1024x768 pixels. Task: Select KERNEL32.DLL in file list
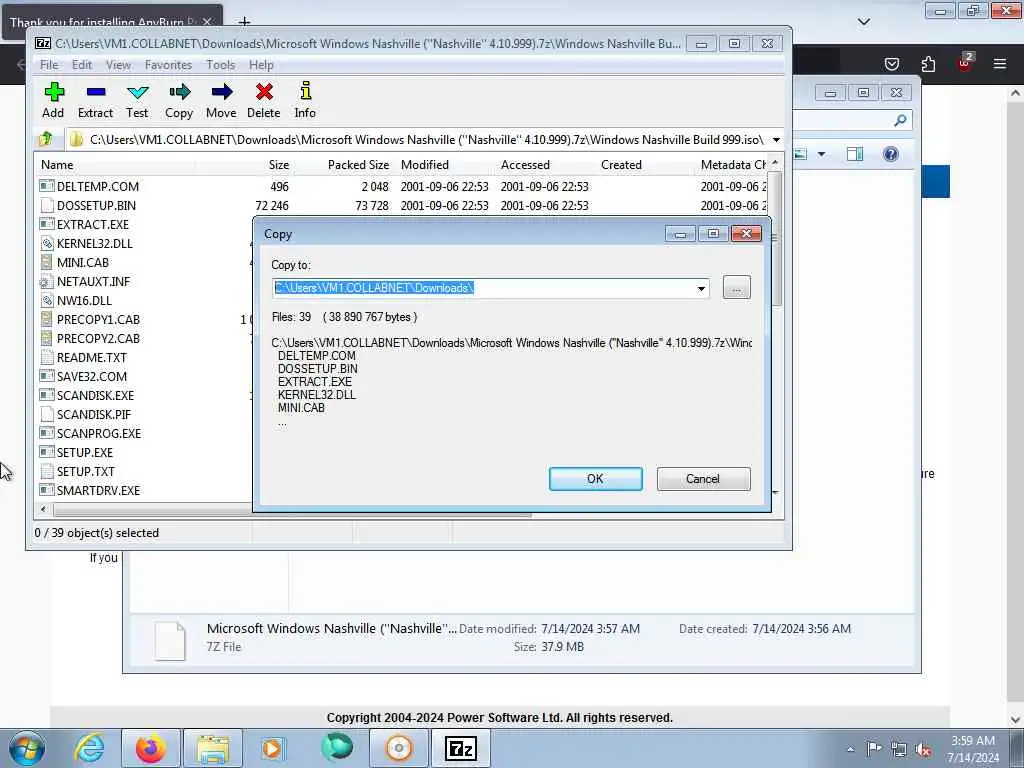(x=95, y=243)
